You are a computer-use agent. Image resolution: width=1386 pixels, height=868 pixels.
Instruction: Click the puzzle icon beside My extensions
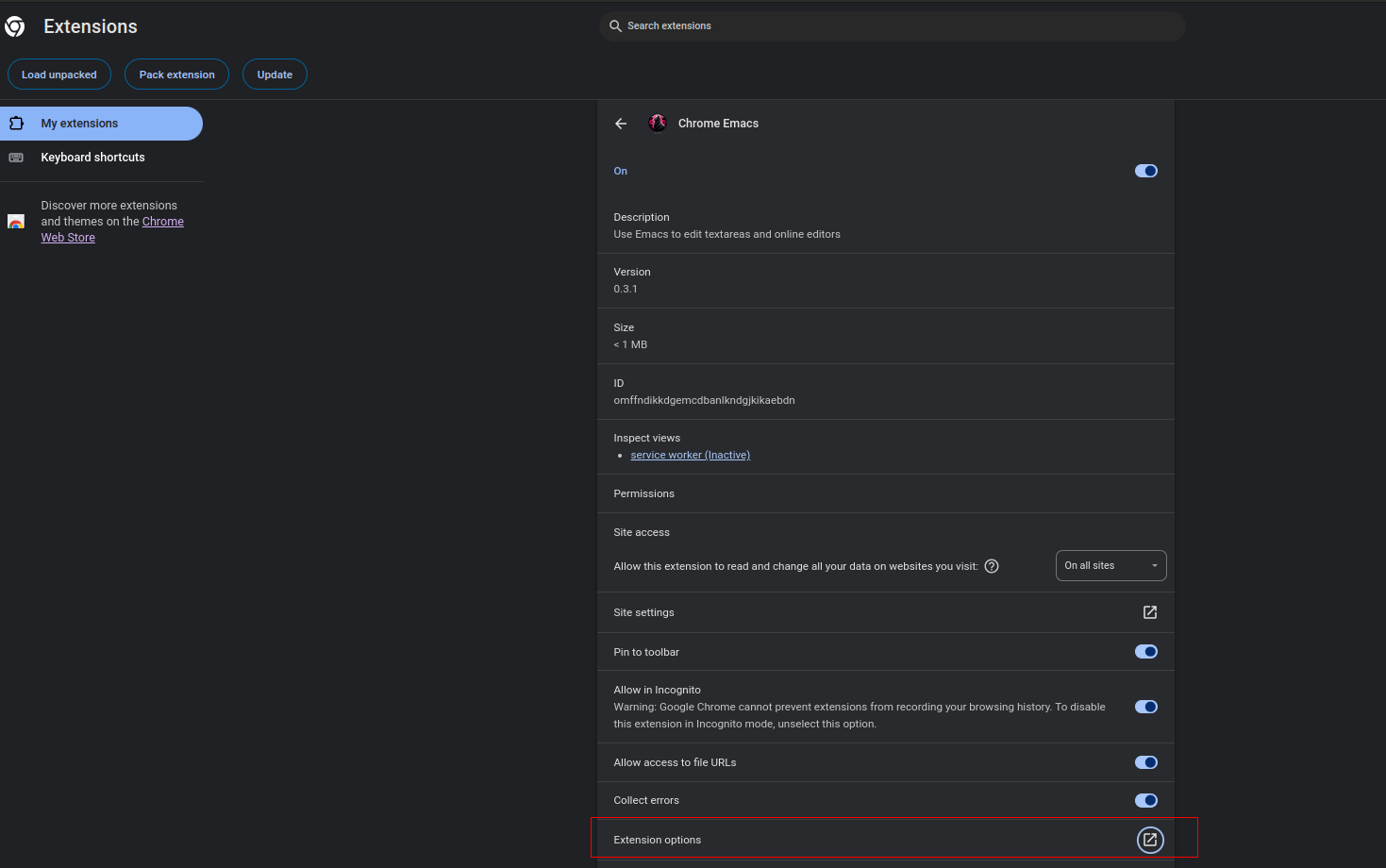pyautogui.click(x=16, y=124)
